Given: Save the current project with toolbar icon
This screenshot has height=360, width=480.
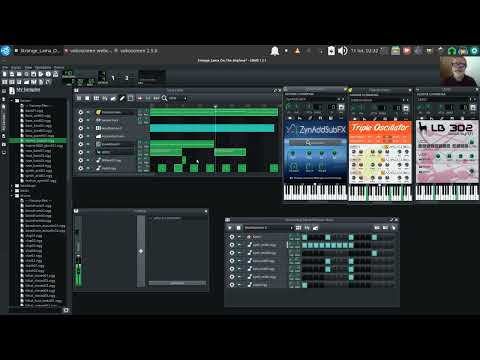Looking at the screenshot, I should coord(34,74).
